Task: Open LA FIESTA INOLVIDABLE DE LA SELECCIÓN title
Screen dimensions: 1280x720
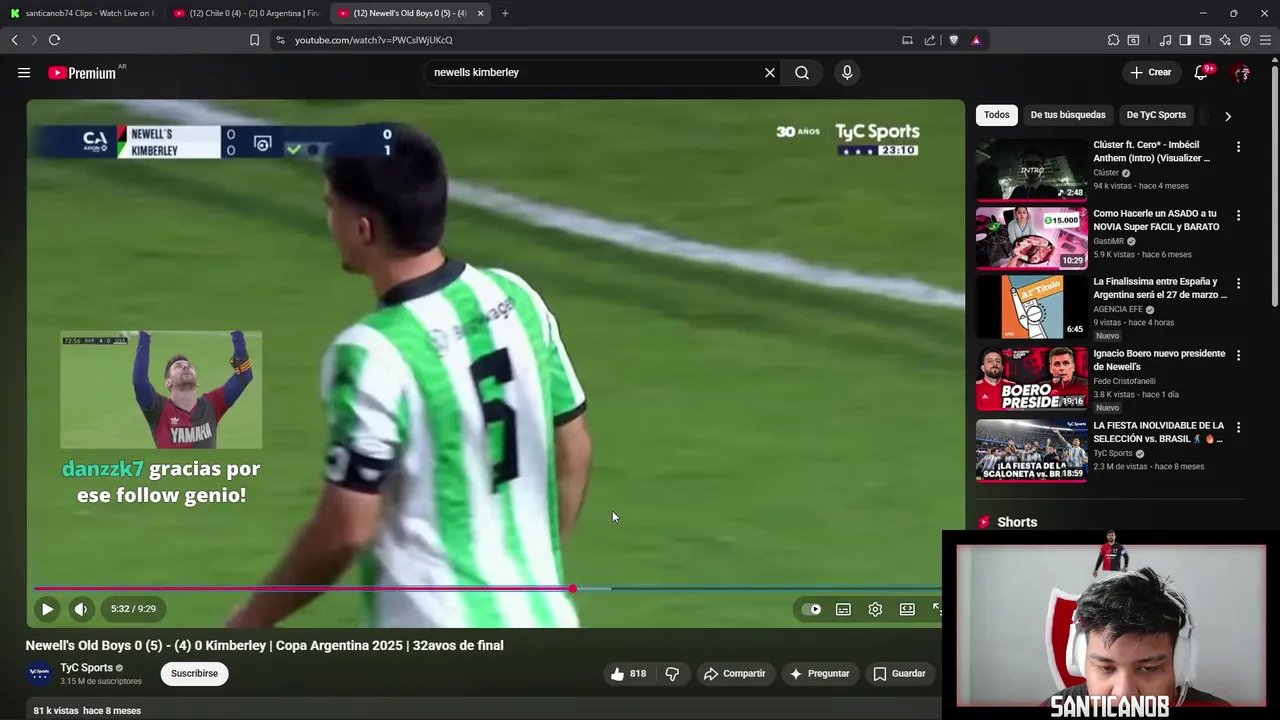Action: tap(1159, 432)
